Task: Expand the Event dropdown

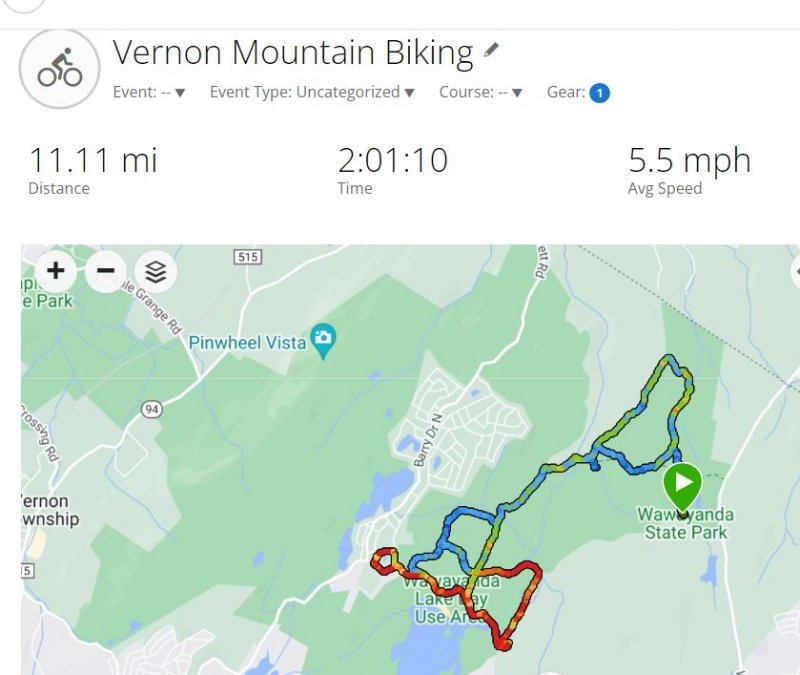Action: tap(149, 92)
